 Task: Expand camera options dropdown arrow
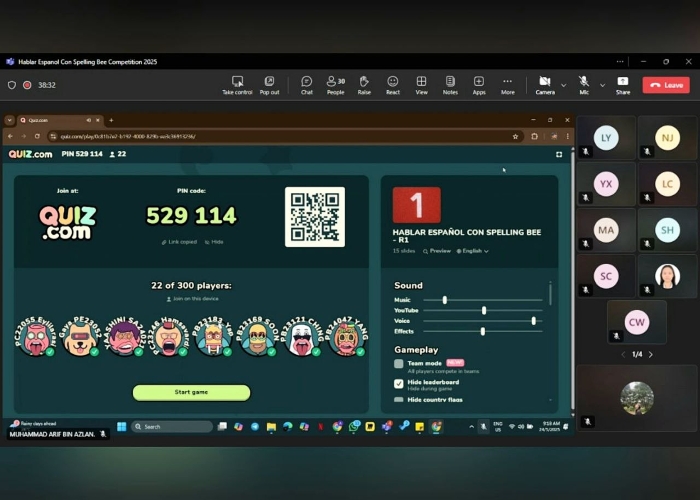564,85
